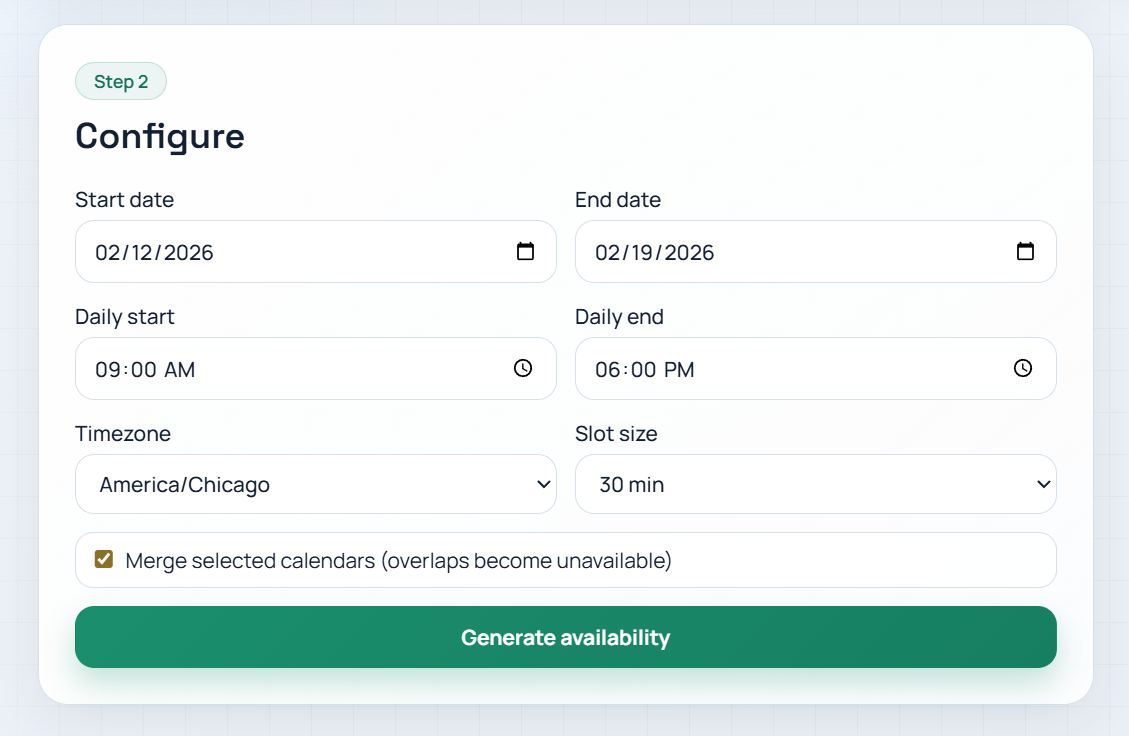Open the 30 min slot size selector
The width and height of the screenshot is (1129, 736).
tap(815, 484)
